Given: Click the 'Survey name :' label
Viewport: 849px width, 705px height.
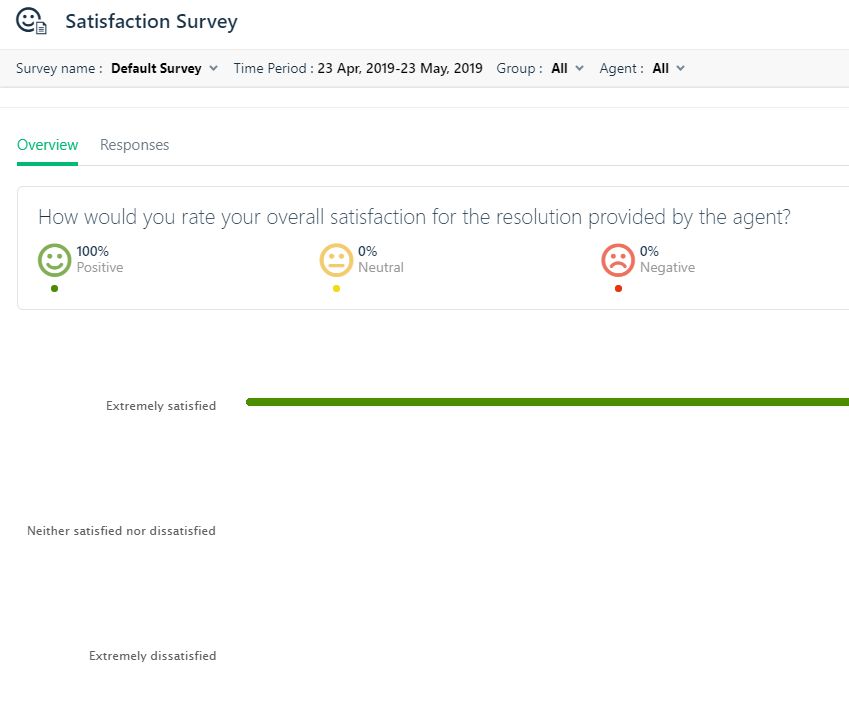Looking at the screenshot, I should pos(59,68).
